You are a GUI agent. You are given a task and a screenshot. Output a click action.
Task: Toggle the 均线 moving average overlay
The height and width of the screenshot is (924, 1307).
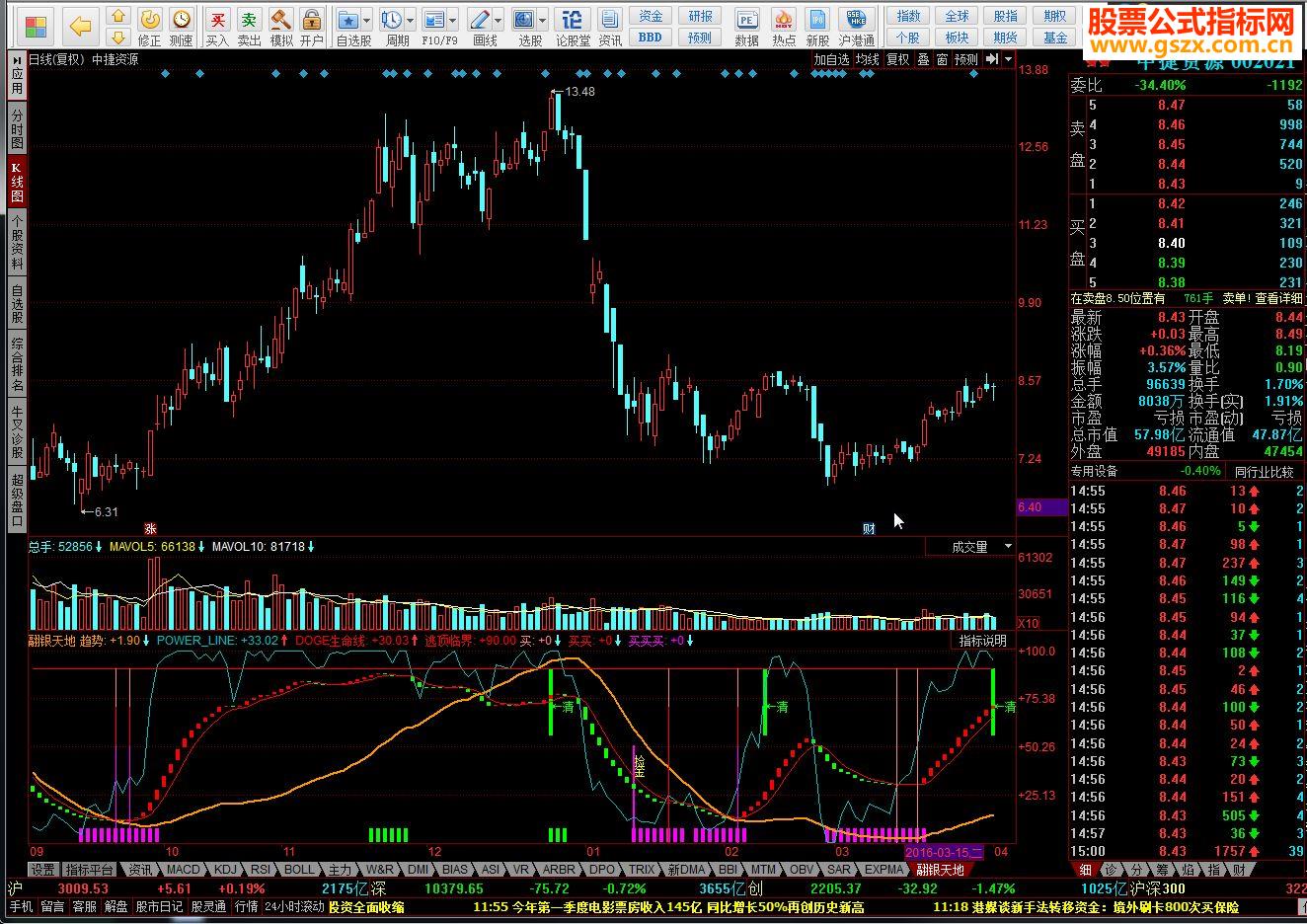(x=867, y=60)
